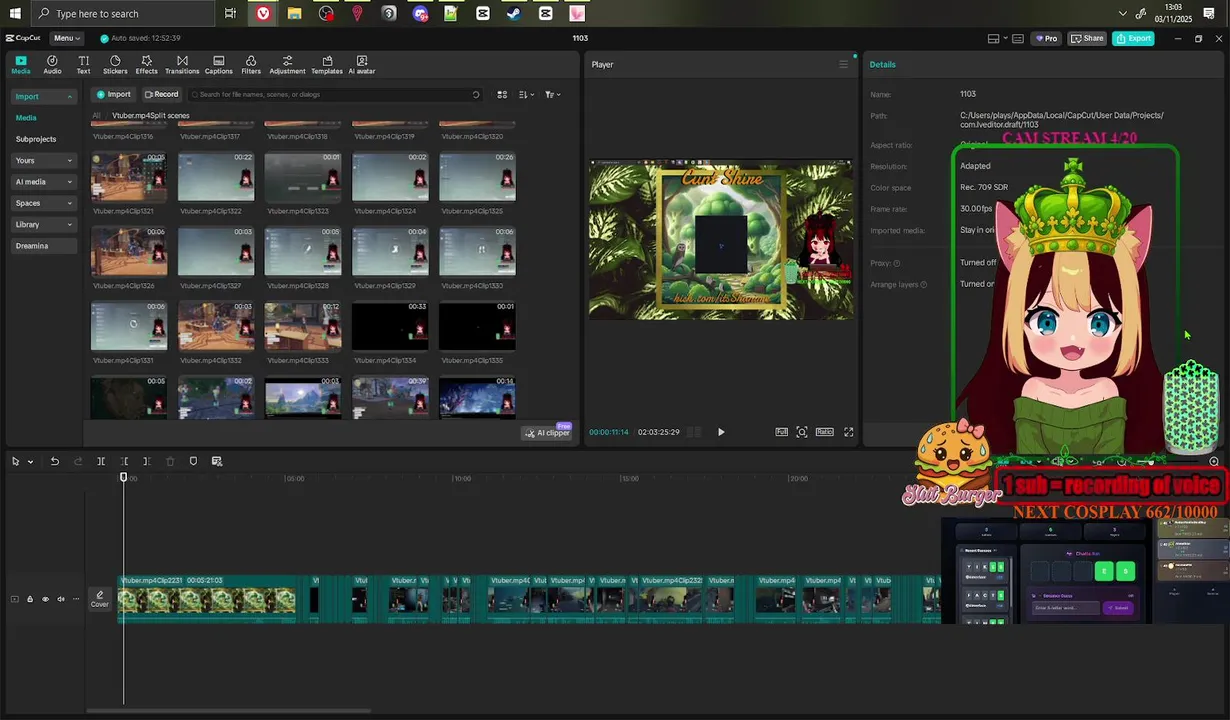Open Dreamina in the left sidebar
The height and width of the screenshot is (720, 1230).
(x=44, y=246)
